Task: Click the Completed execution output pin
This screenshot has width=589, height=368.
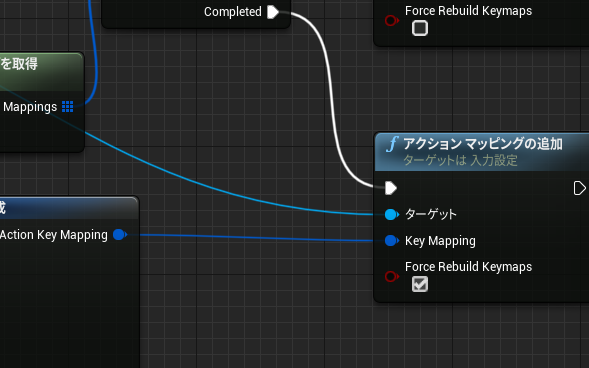Action: (273, 12)
